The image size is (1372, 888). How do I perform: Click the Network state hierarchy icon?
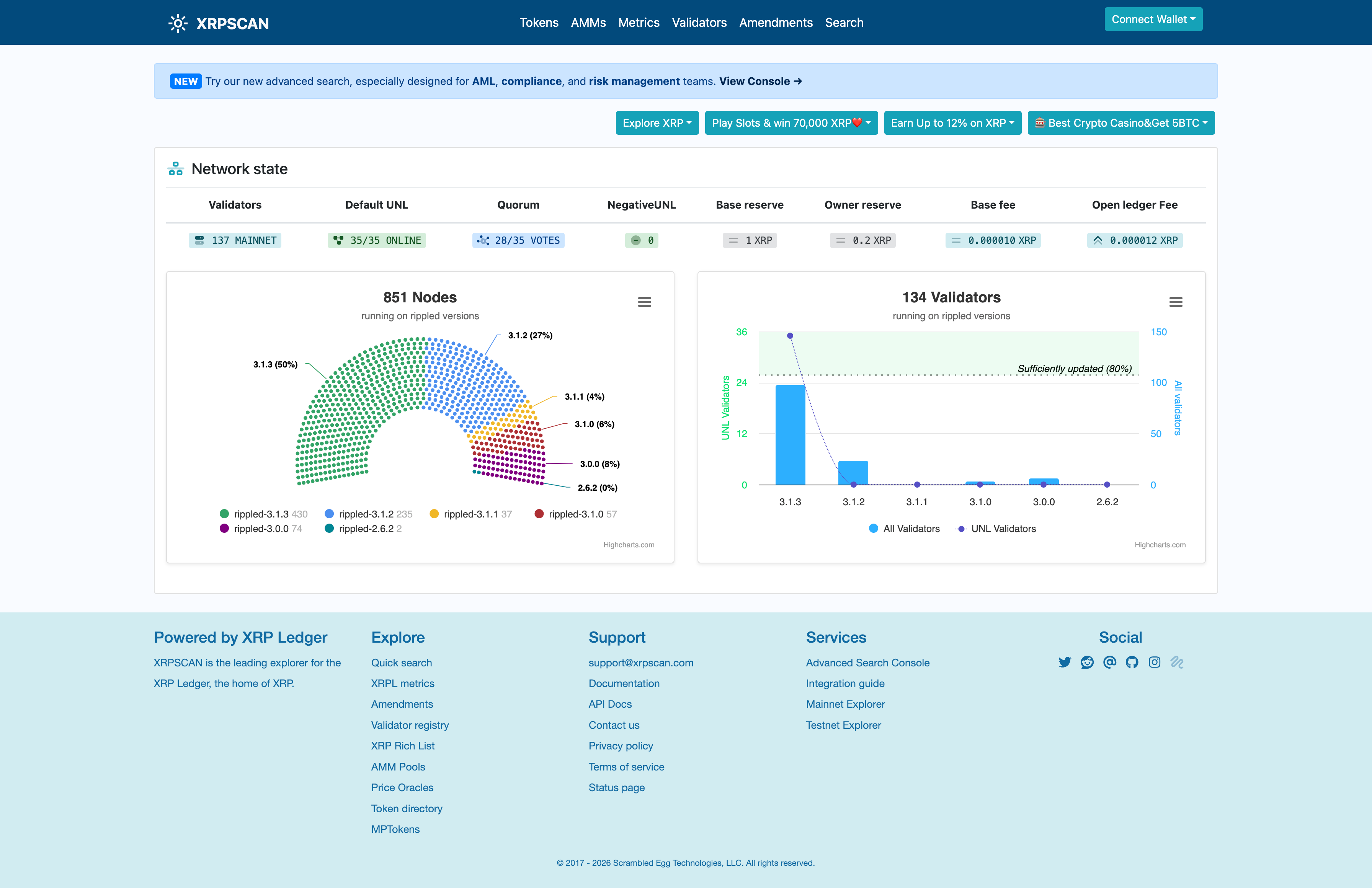click(176, 169)
